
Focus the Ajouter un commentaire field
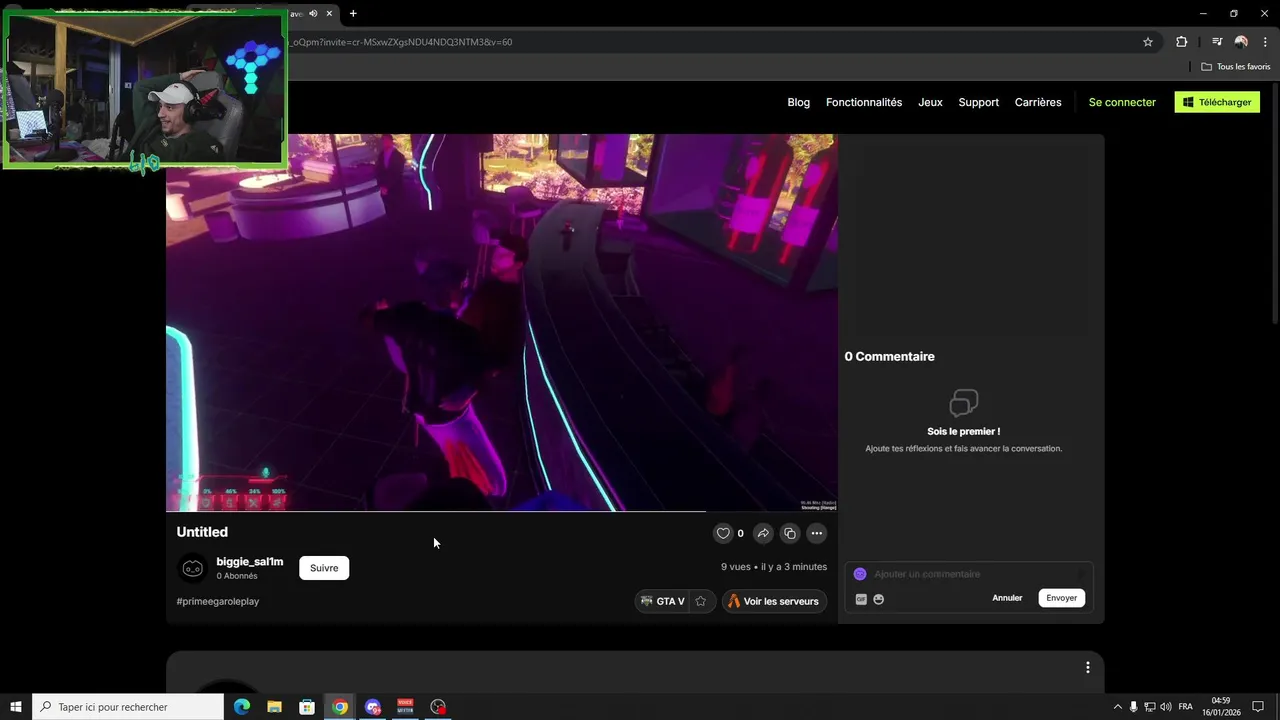tap(970, 574)
